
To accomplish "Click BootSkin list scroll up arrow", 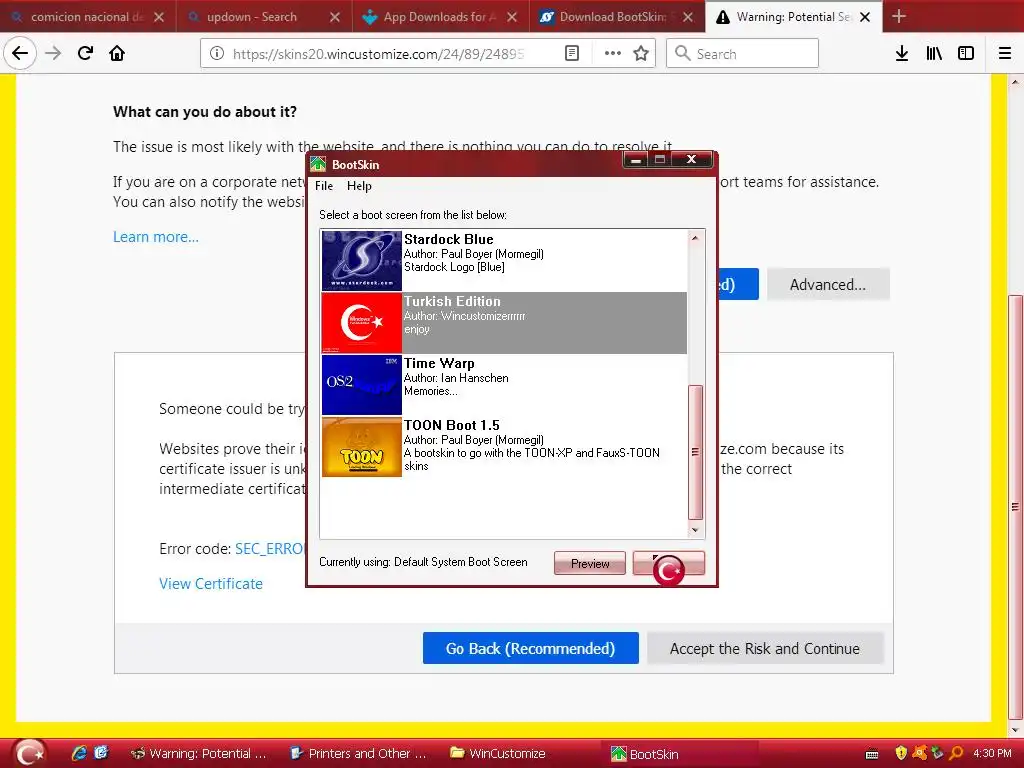I will click(x=696, y=238).
